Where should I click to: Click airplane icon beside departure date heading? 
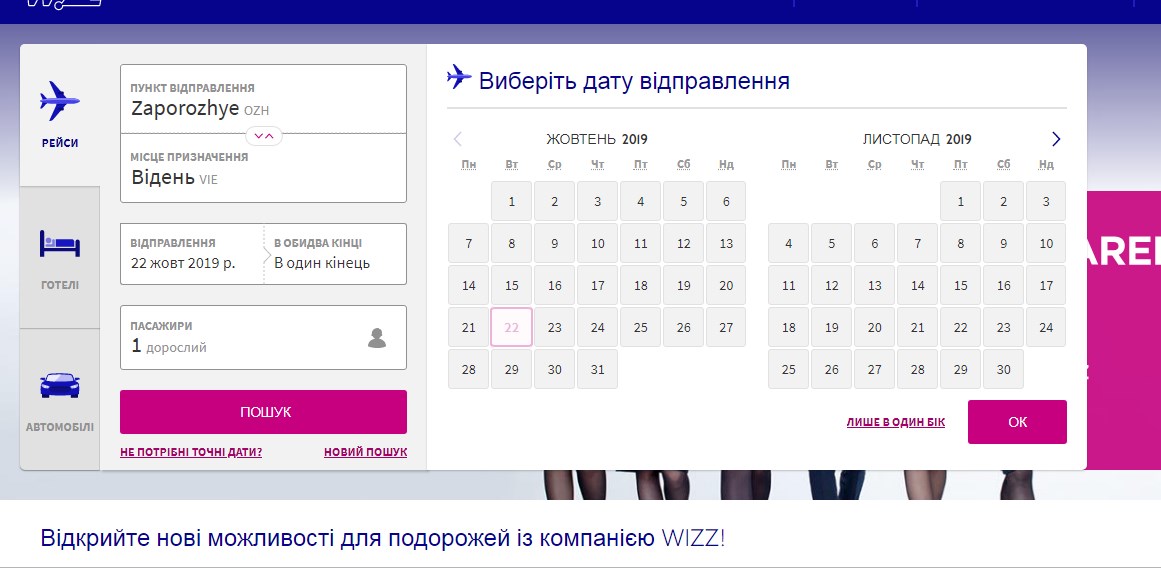click(459, 78)
